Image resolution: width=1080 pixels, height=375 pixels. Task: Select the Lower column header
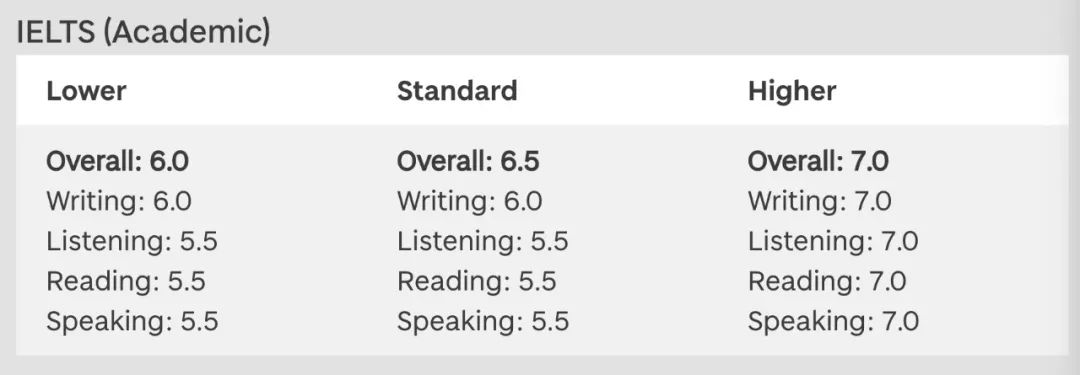86,91
